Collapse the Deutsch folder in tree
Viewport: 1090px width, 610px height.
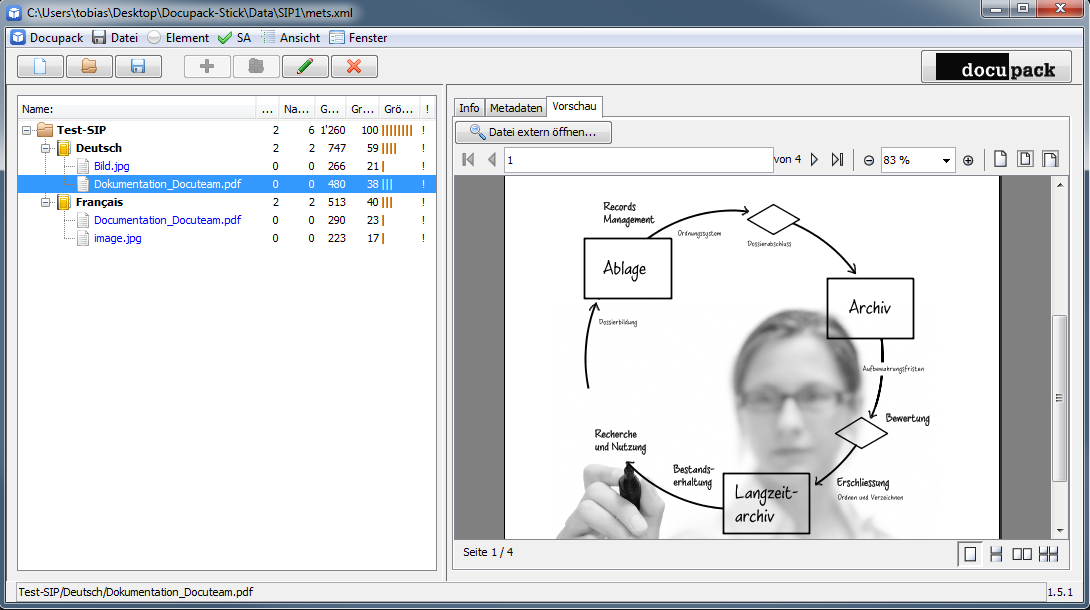45,148
